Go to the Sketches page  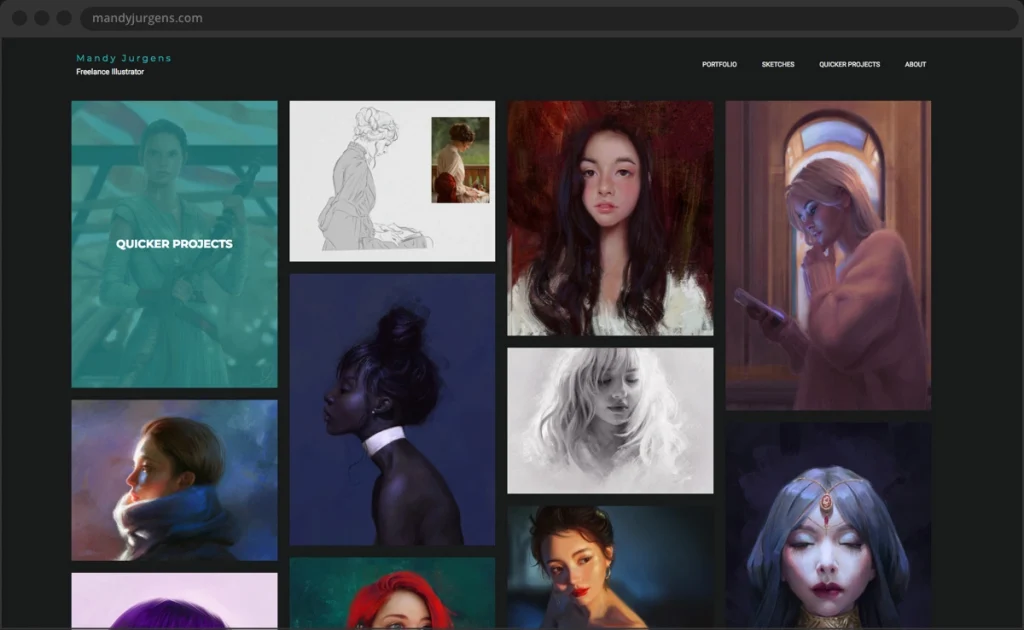(x=778, y=65)
